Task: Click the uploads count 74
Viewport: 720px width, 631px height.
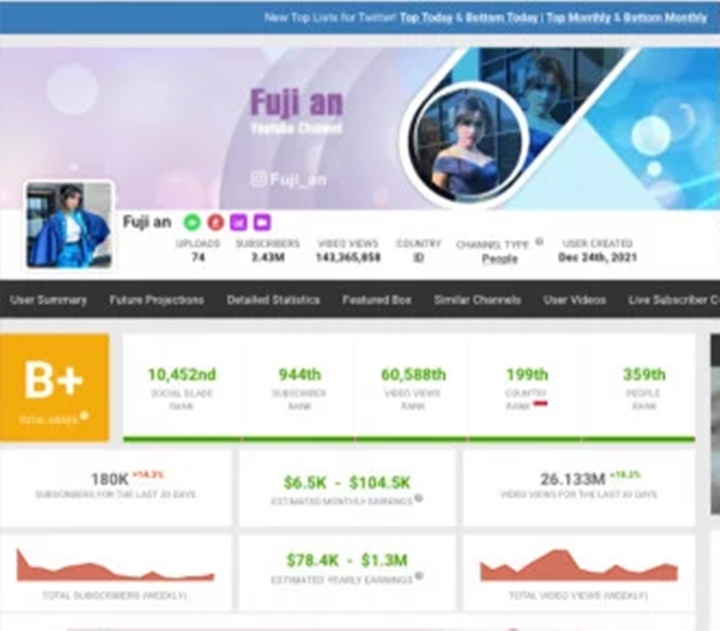Action: (x=198, y=257)
